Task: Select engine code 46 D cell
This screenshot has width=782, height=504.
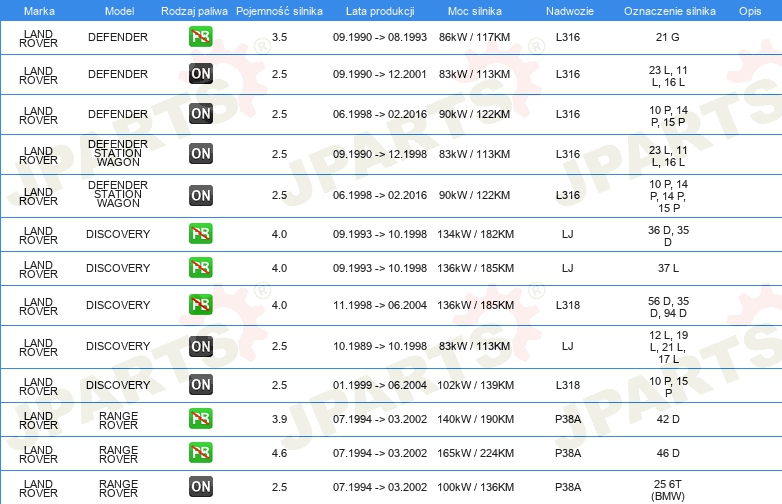Action: (668, 453)
